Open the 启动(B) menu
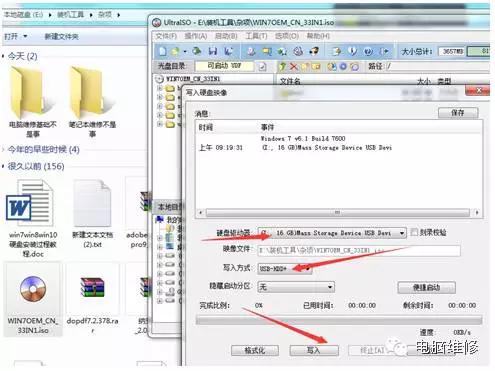 point(226,36)
